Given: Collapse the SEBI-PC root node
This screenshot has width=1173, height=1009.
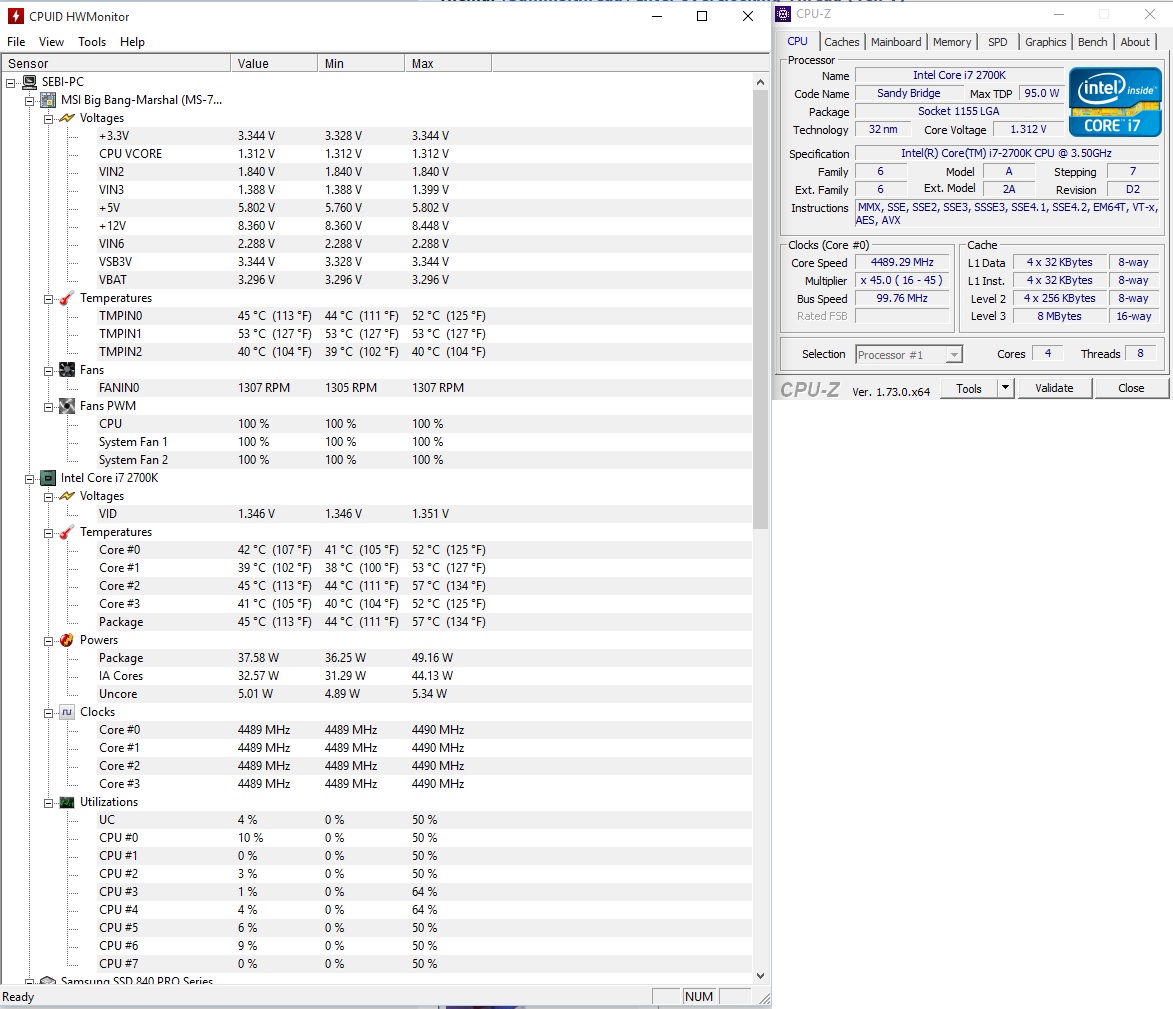Looking at the screenshot, I should (10, 82).
